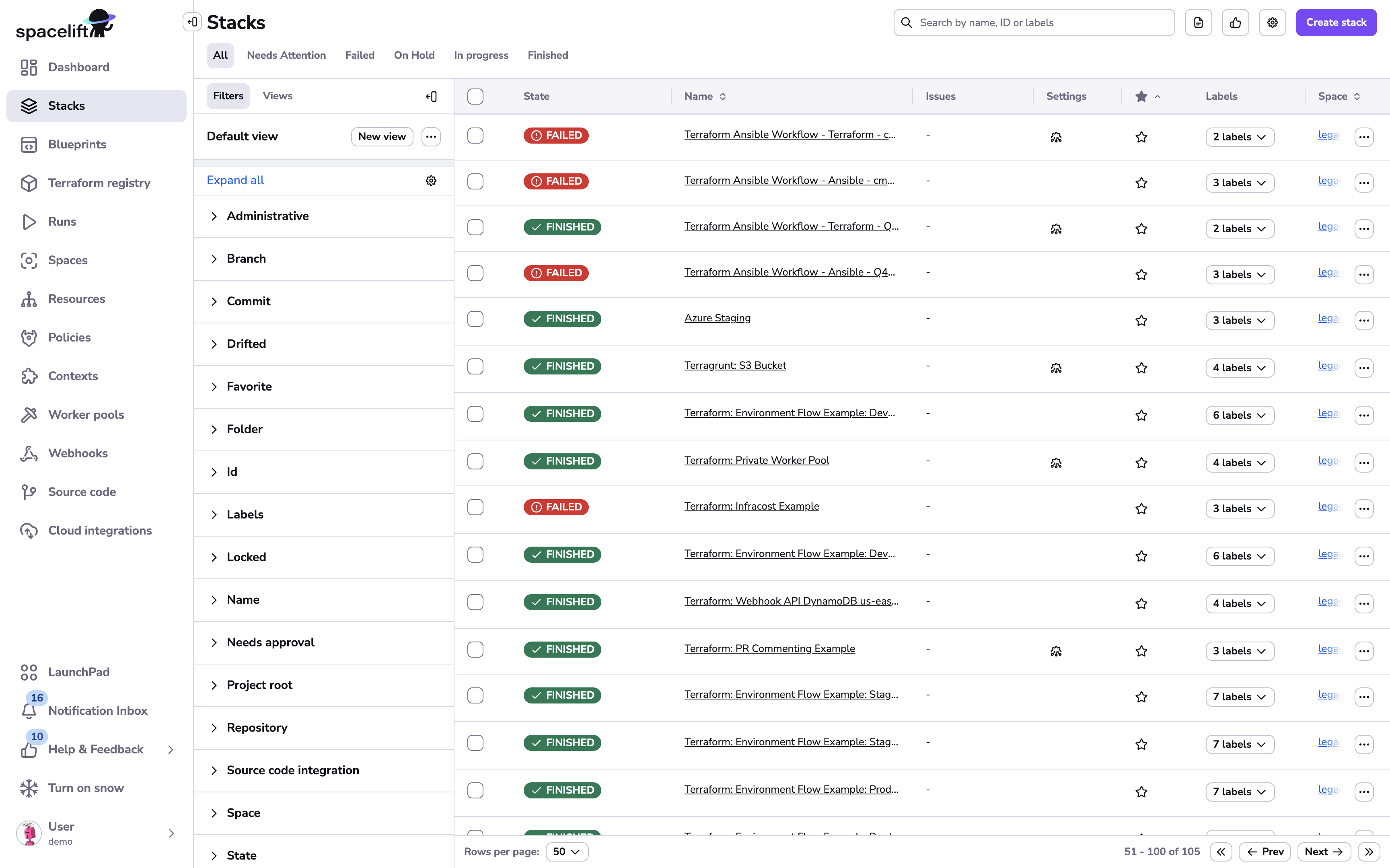Tick the select-all checkbox in table header

[x=475, y=97]
